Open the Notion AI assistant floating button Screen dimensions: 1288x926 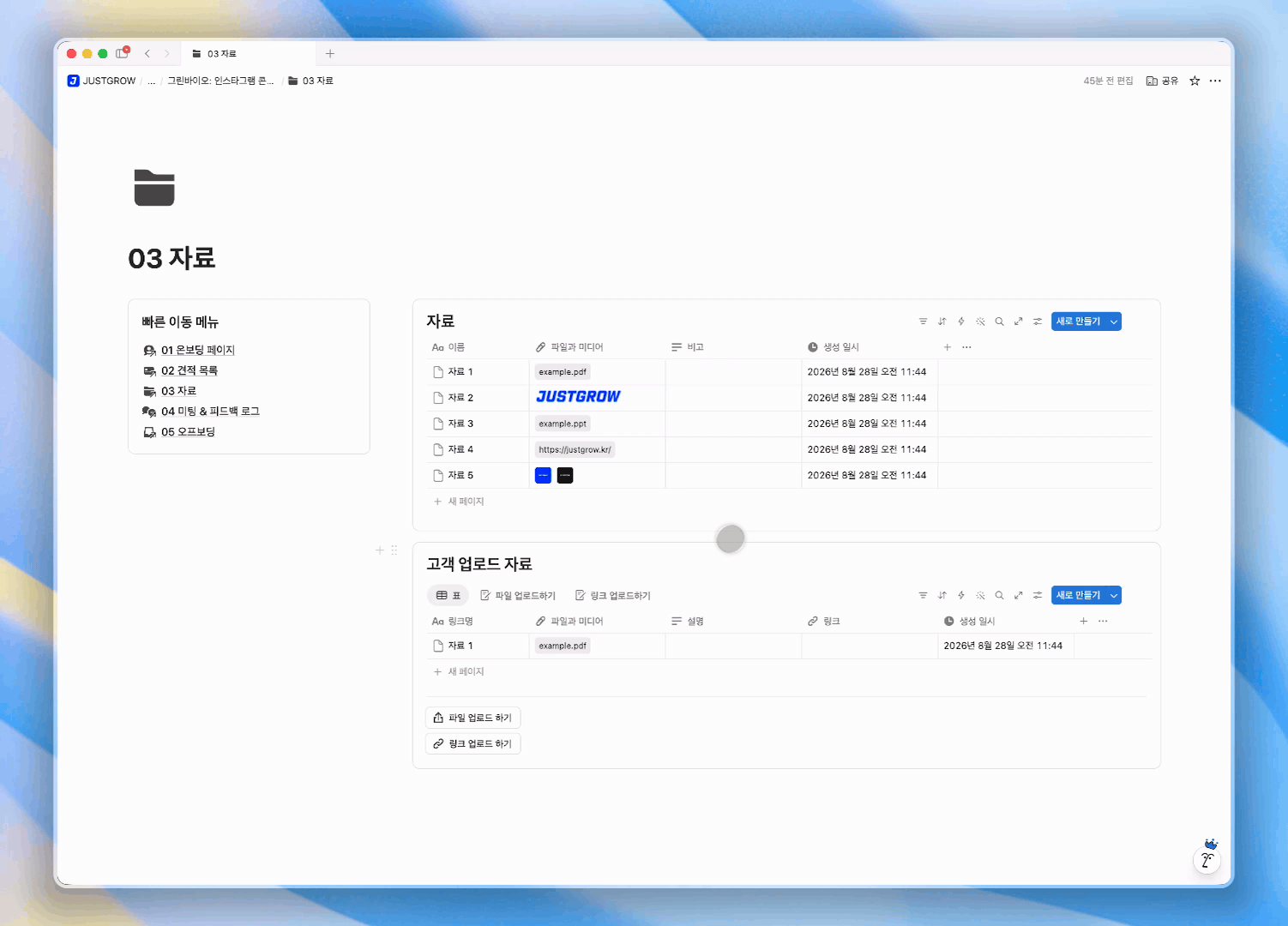point(1207,860)
